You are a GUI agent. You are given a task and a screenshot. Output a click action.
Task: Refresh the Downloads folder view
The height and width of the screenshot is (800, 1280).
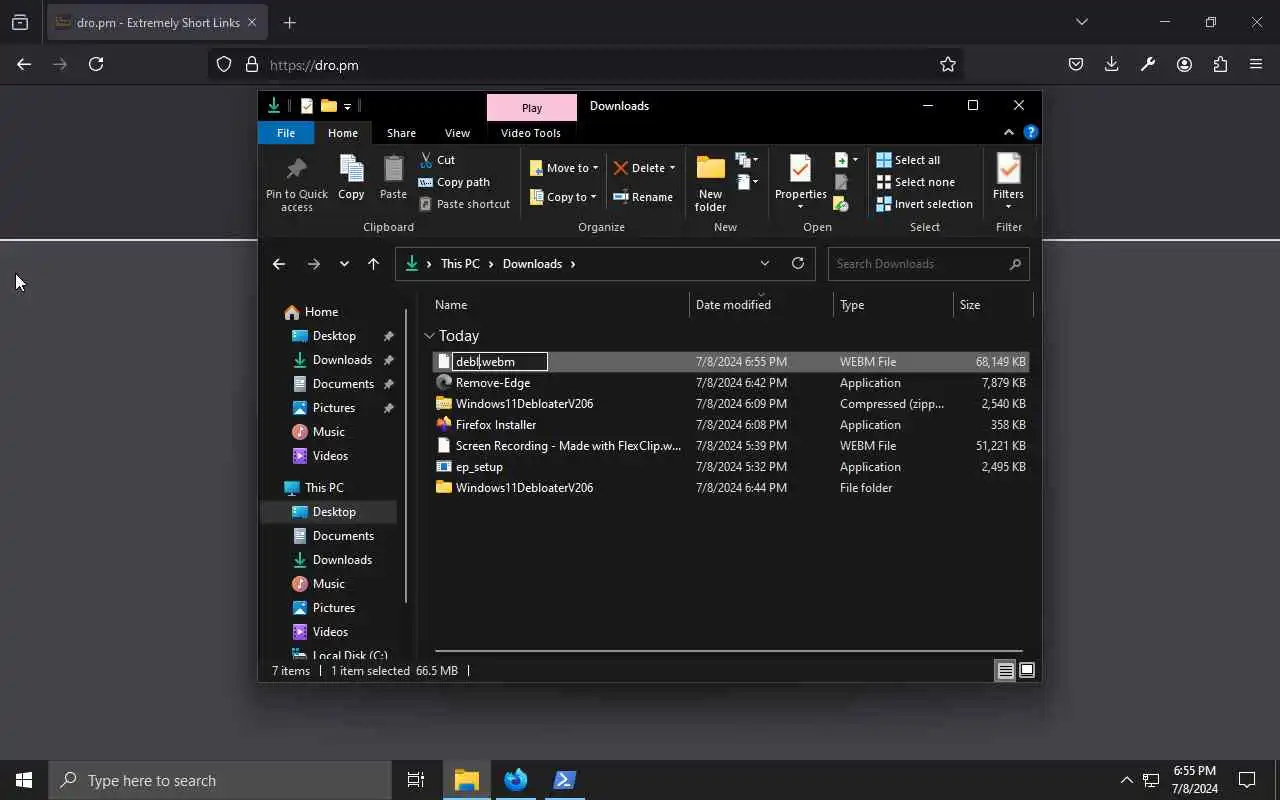point(798,264)
